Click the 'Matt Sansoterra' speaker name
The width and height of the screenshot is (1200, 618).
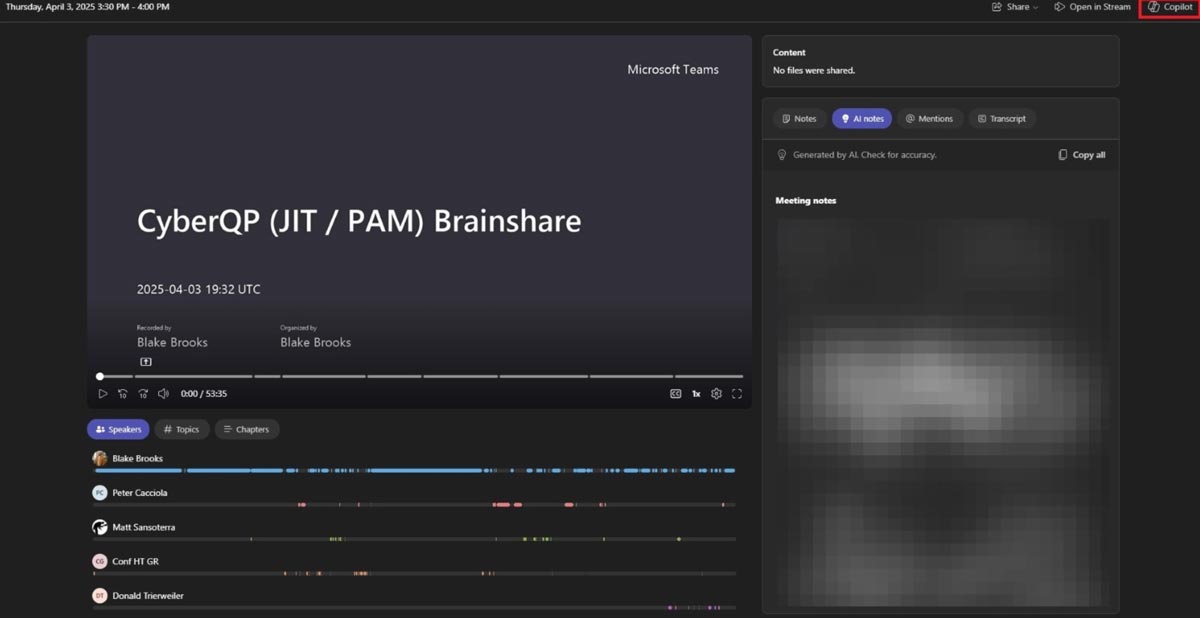point(144,527)
